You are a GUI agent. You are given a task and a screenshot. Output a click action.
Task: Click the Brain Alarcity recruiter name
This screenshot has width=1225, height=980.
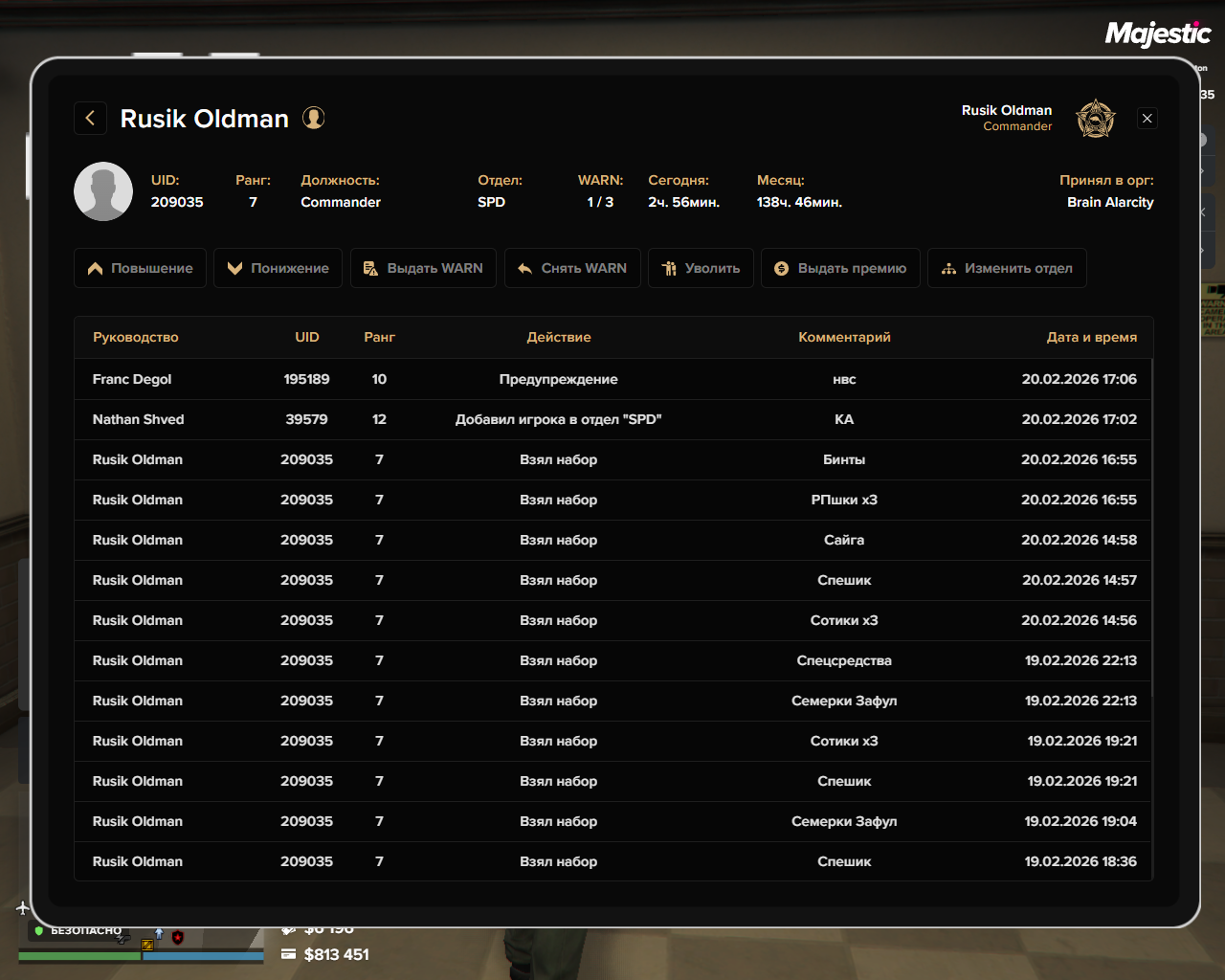point(1110,202)
